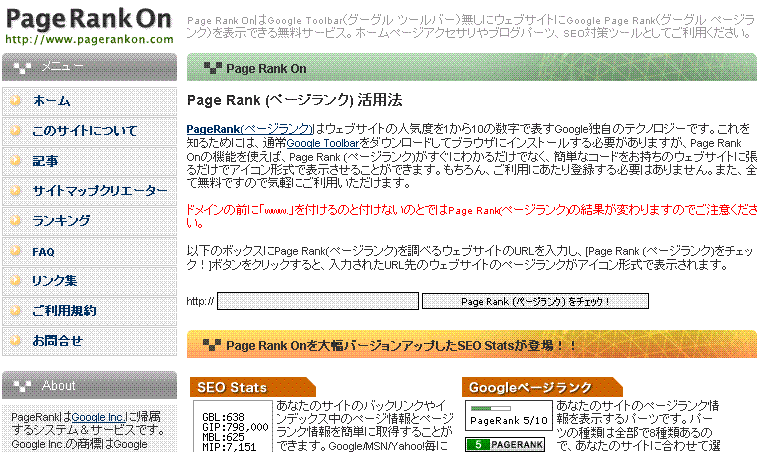The image size is (766, 452).
Task: Click the orange bullet beside ご利用規約
Action: tap(16, 310)
